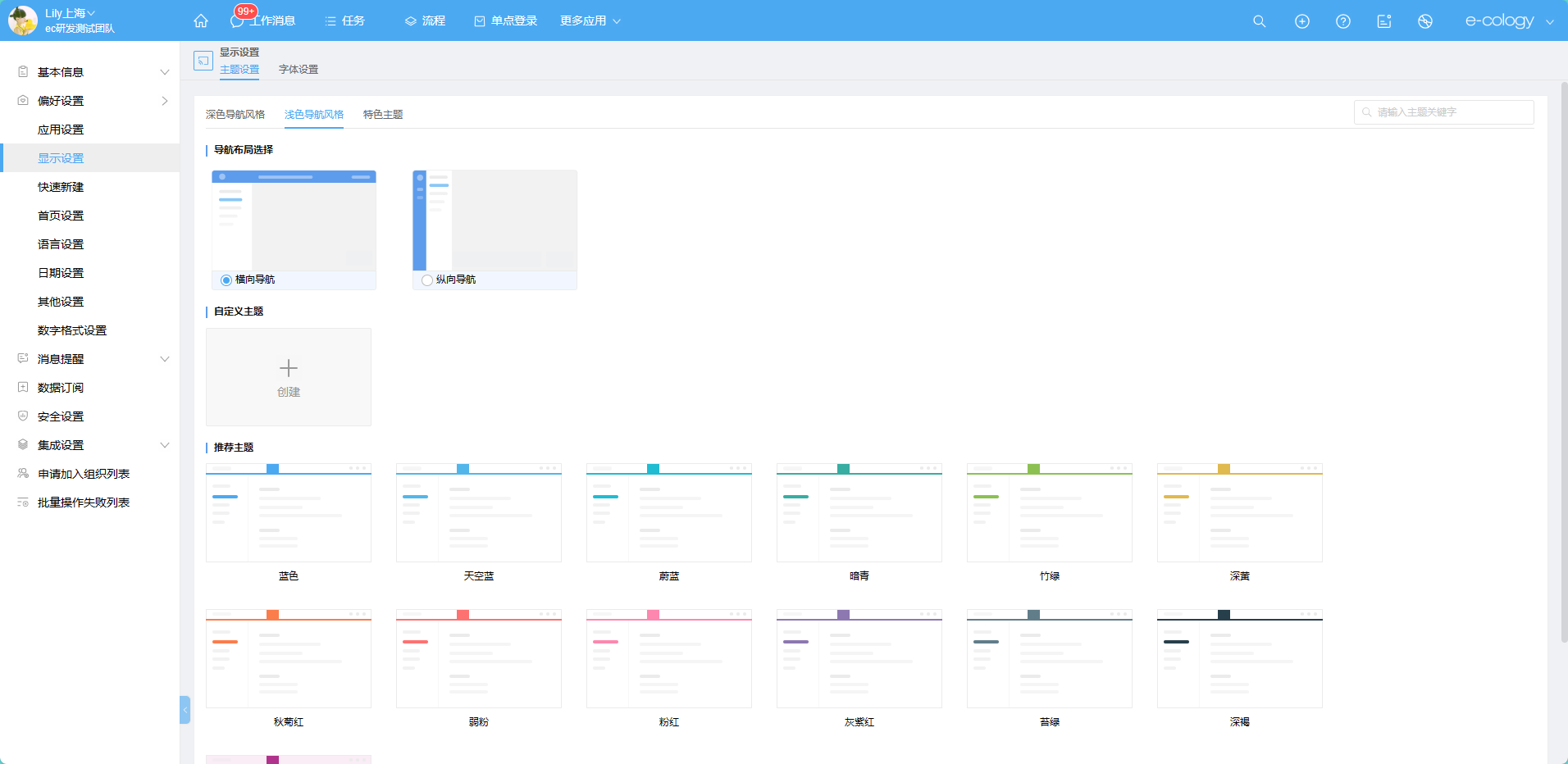Click the 安全设置 shield icon
Viewport: 1568px width, 764px height.
tap(23, 416)
